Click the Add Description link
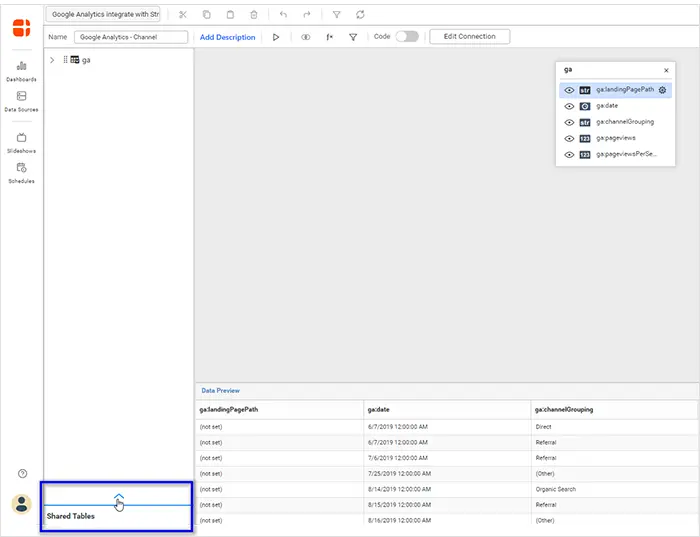Viewport: 700px width, 537px height. tap(227, 37)
